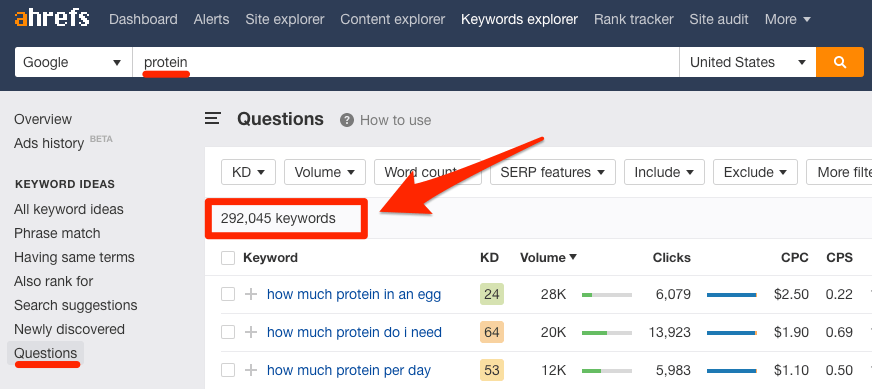This screenshot has height=389, width=872.
Task: Go to Phrase match in sidebar
Action: pos(57,233)
